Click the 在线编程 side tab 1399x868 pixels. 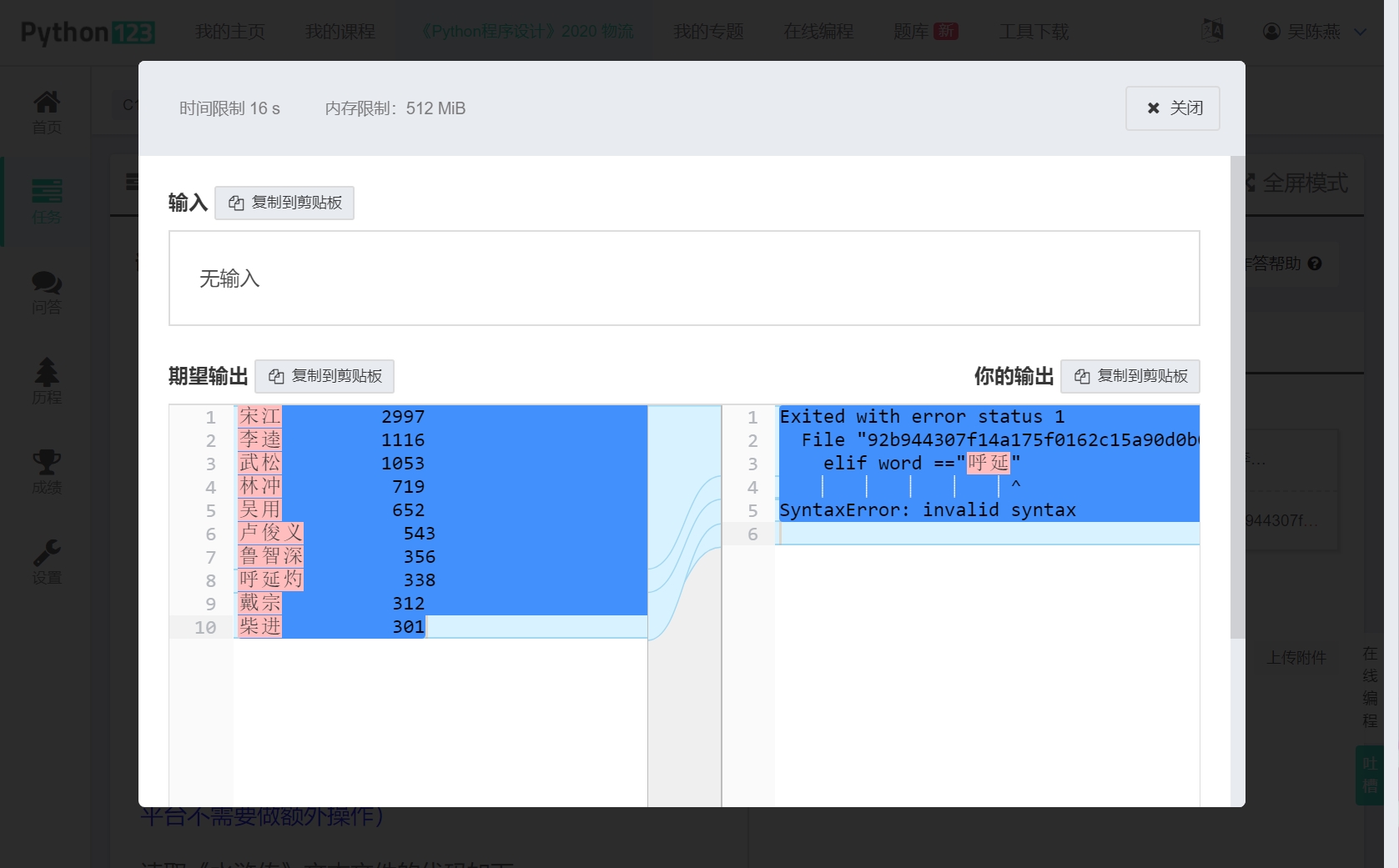point(1370,687)
